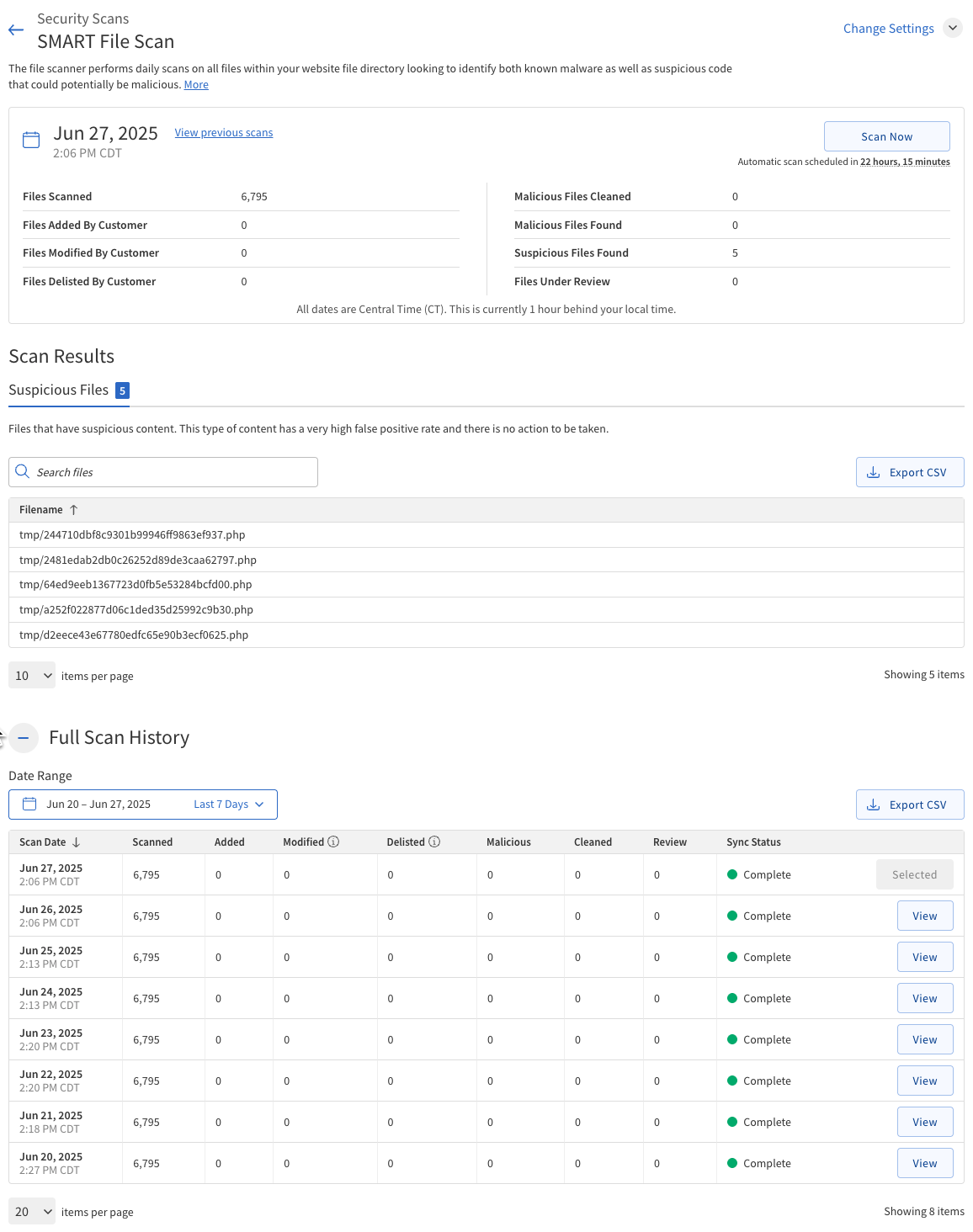Screen dimensions: 973x1232
Task: Go back using the left arrow icon
Action: coord(16,30)
